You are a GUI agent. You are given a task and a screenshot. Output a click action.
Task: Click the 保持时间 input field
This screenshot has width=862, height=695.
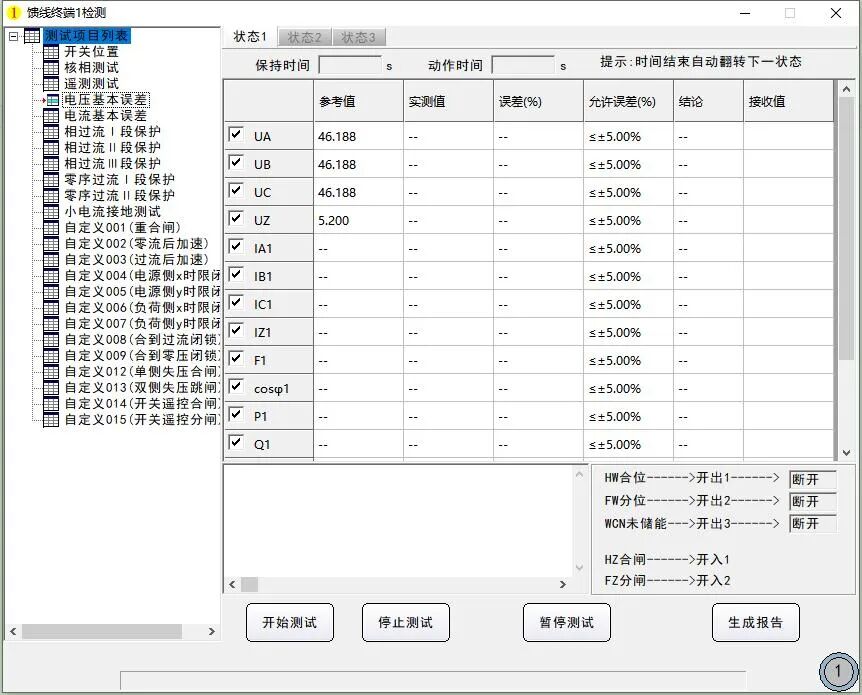(x=349, y=65)
